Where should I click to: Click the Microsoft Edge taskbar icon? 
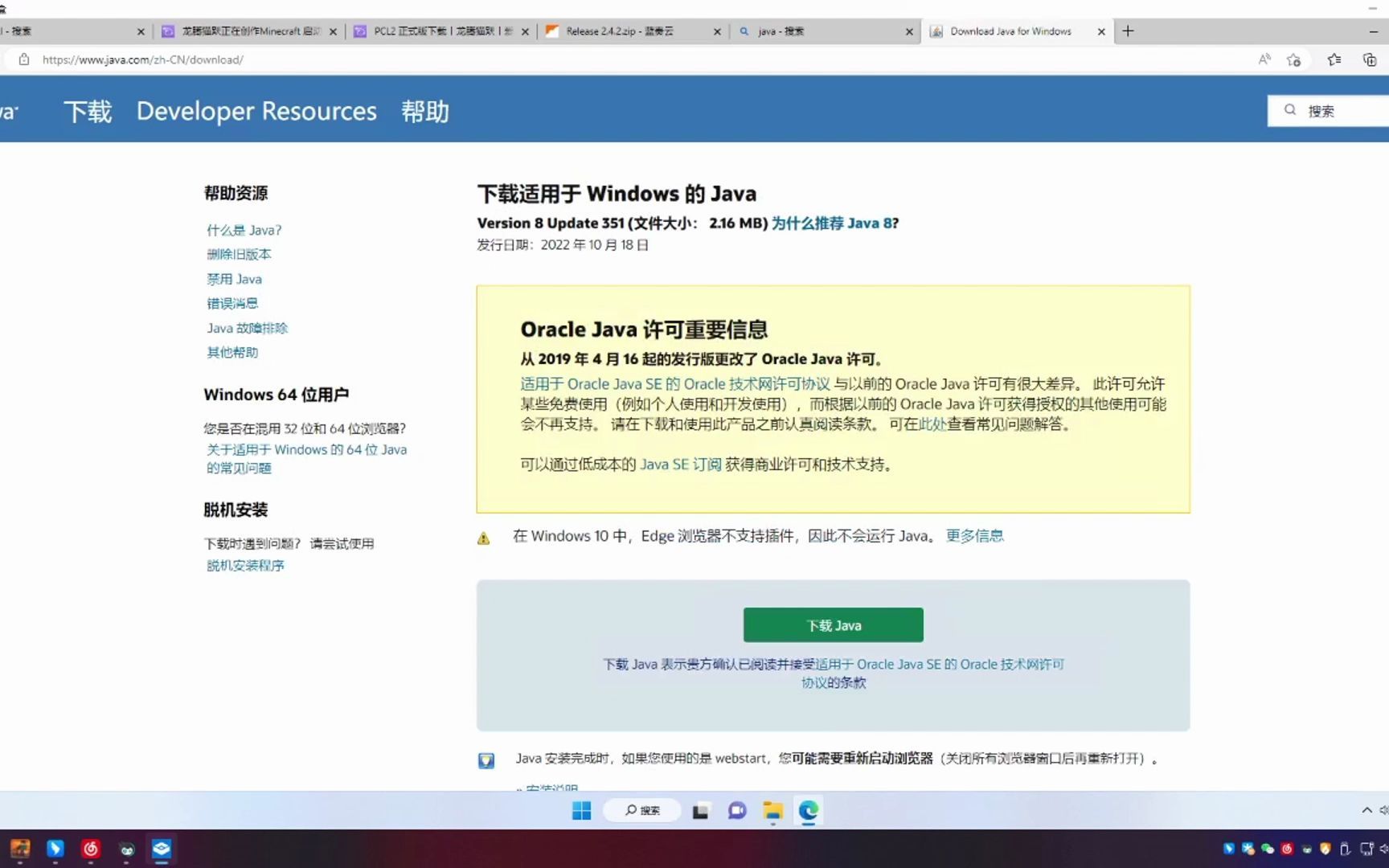[x=809, y=811]
